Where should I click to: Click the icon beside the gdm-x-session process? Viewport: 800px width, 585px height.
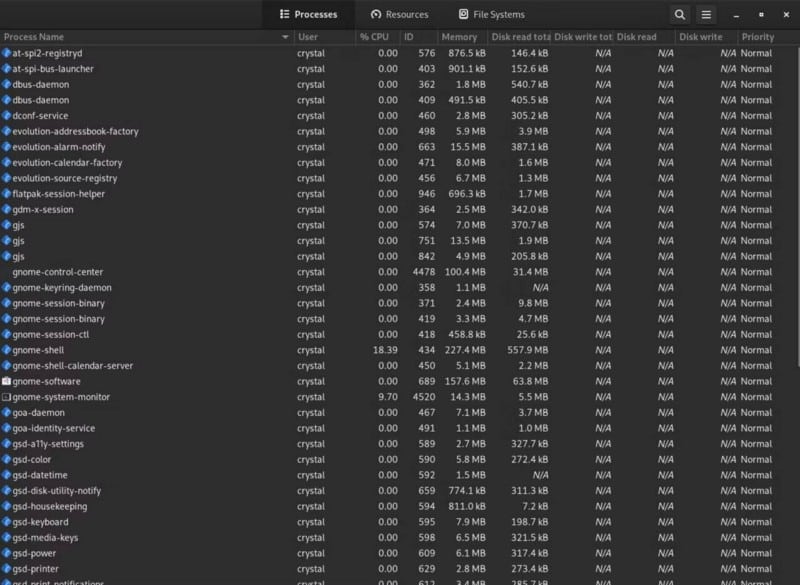[x=9, y=209]
